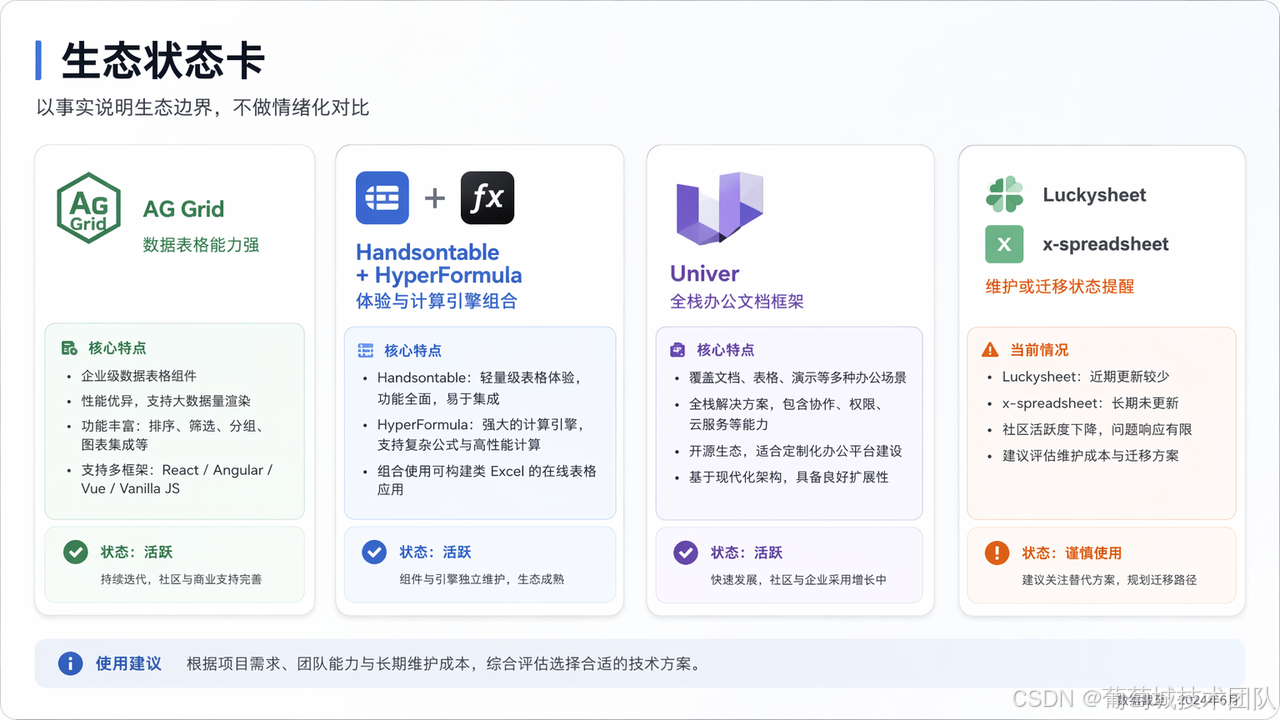This screenshot has height=720, width=1280.
Task: Click the 全栈办公文档框架 tagline
Action: pos(737,301)
